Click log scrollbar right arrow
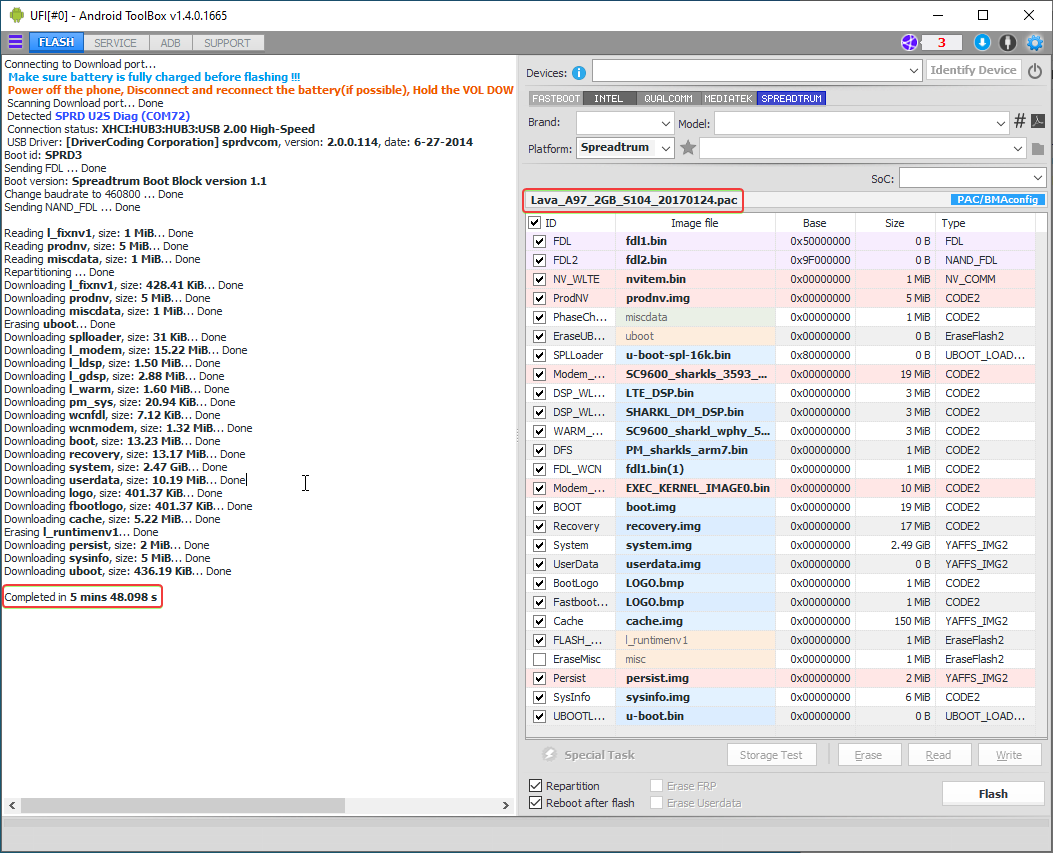Image resolution: width=1053 pixels, height=853 pixels. pos(506,805)
